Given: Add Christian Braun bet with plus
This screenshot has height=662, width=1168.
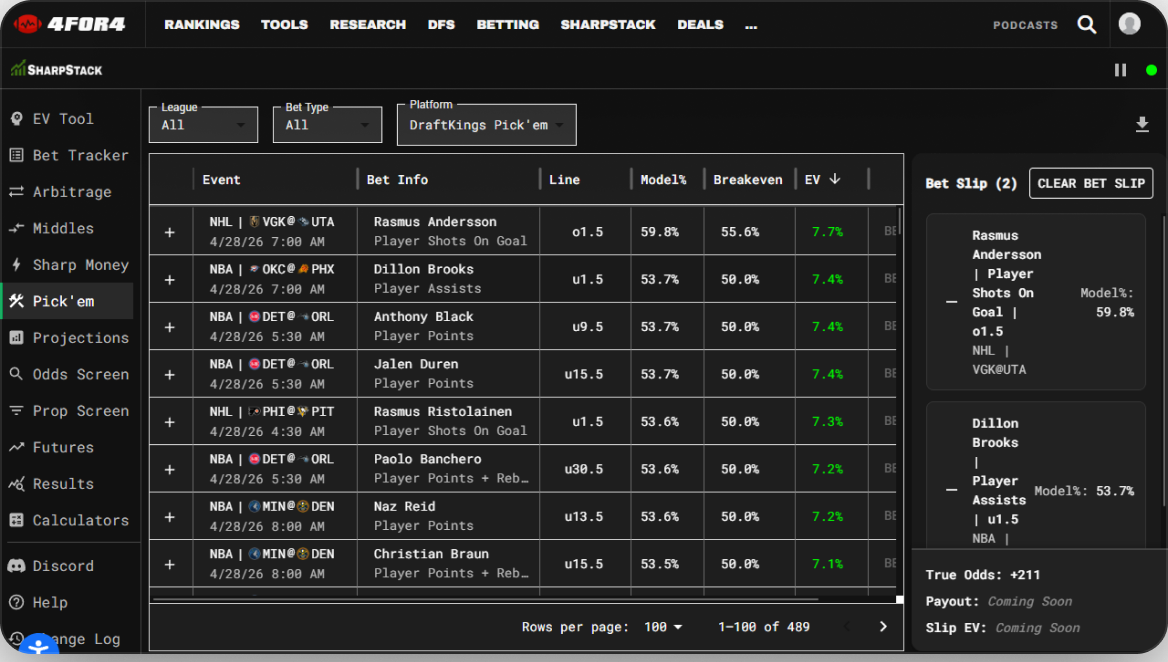Looking at the screenshot, I should [170, 564].
